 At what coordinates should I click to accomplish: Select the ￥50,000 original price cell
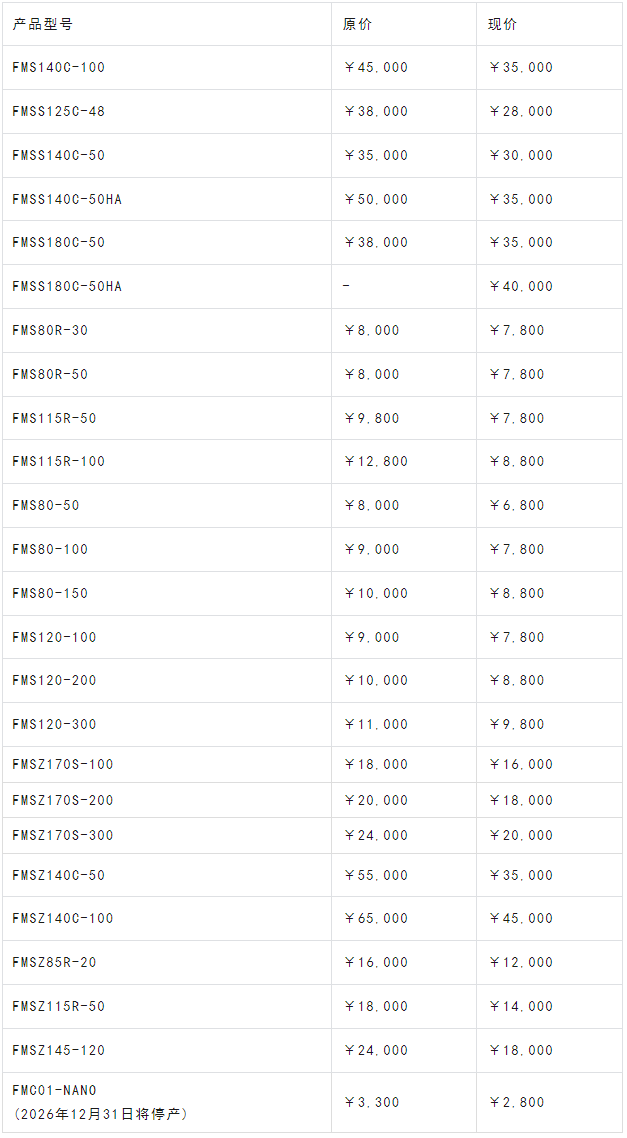pyautogui.click(x=375, y=199)
